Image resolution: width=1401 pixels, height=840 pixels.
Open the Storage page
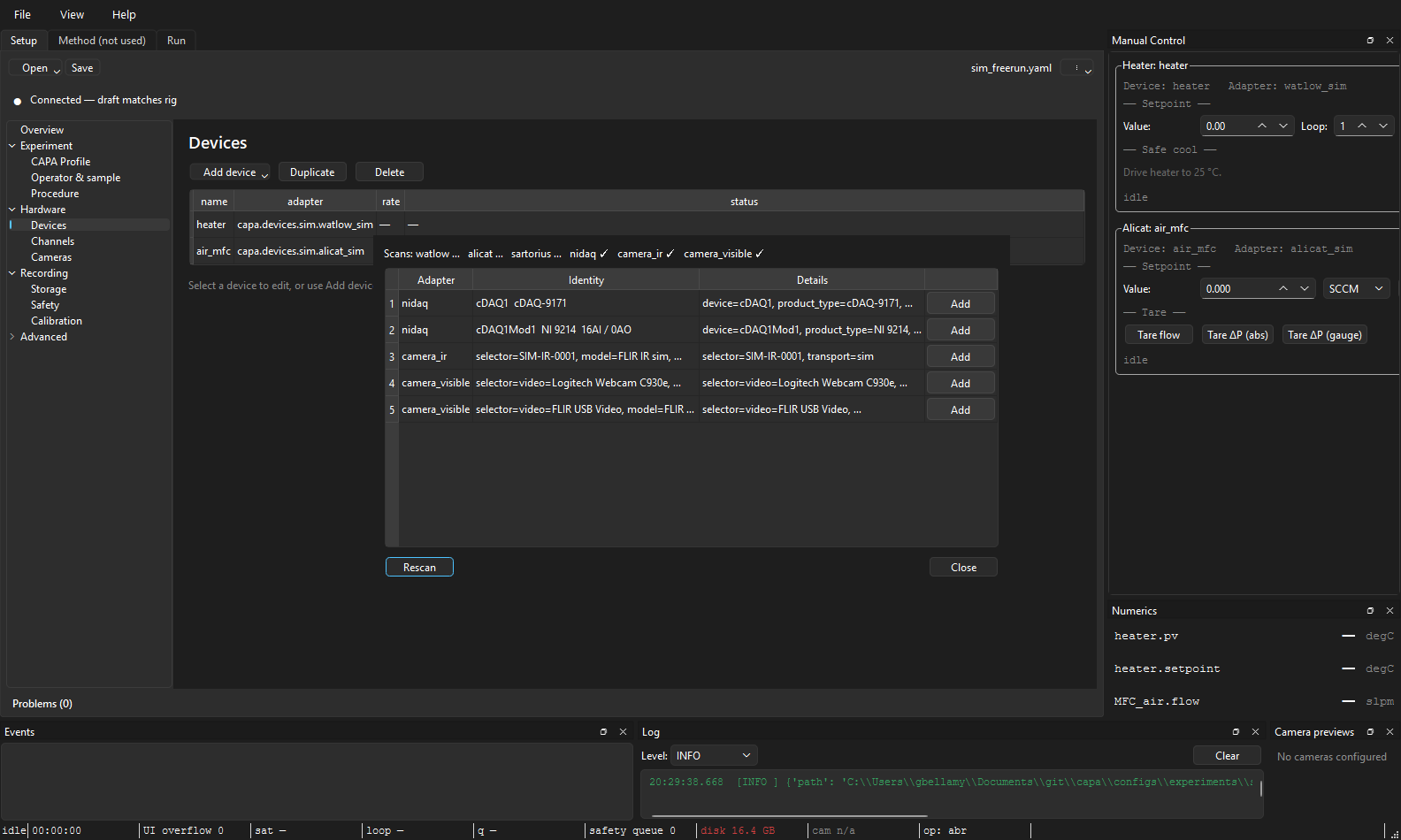[49, 289]
